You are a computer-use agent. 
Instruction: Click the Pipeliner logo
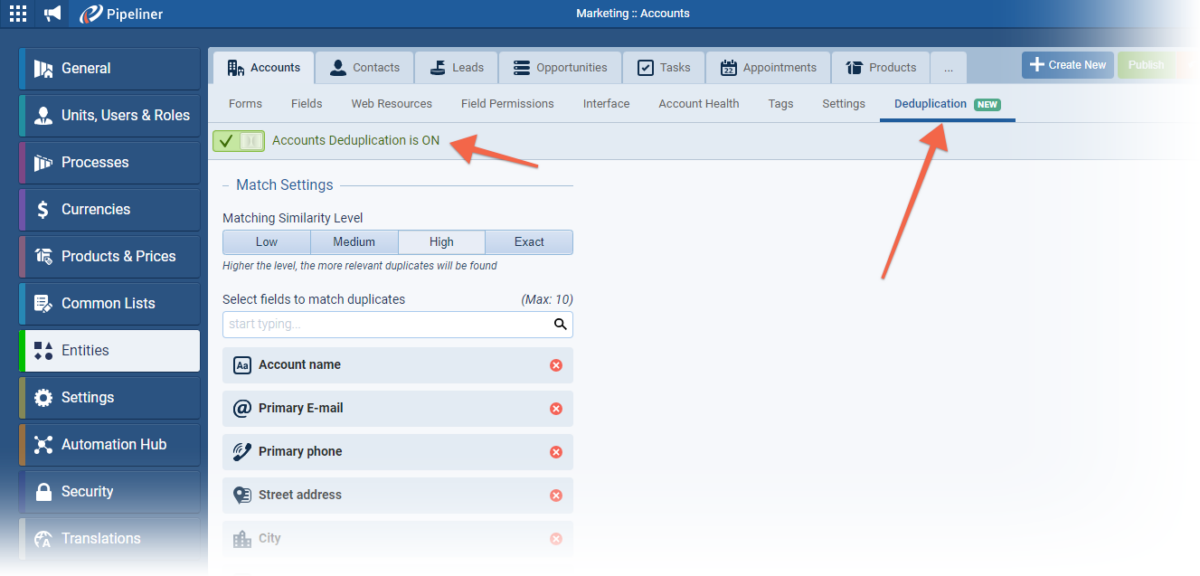pyautogui.click(x=121, y=14)
